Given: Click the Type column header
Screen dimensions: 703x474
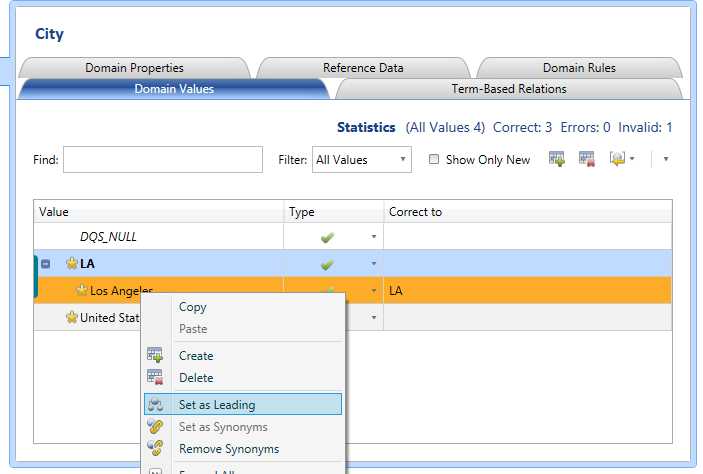Looking at the screenshot, I should 334,212.
